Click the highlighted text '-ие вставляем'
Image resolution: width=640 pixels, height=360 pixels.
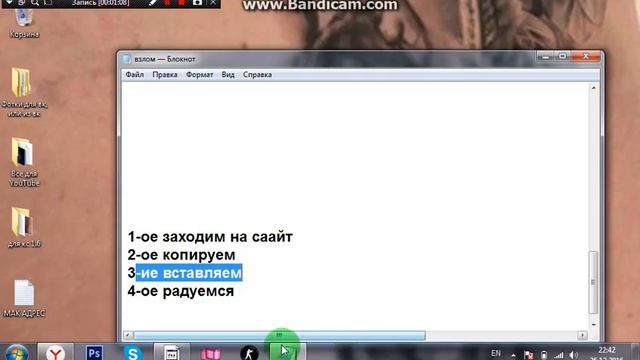click(189, 273)
